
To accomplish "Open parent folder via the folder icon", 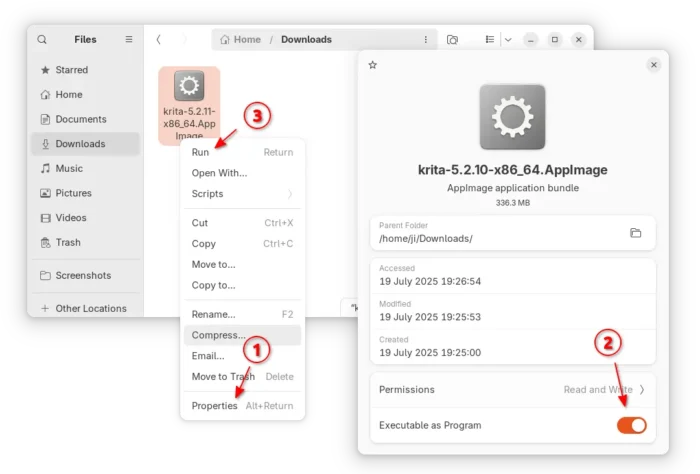I will (635, 233).
